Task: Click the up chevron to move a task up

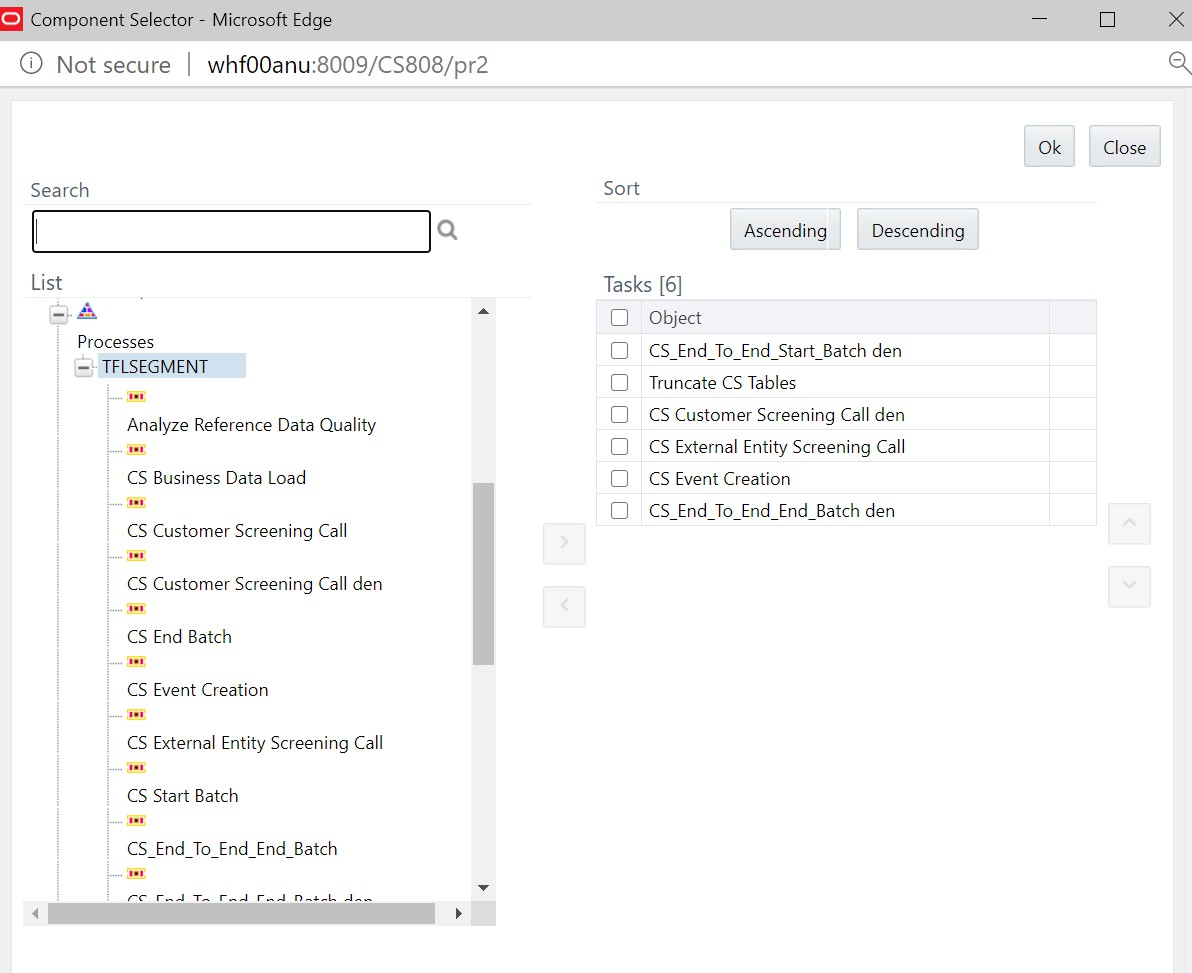Action: coord(1129,523)
